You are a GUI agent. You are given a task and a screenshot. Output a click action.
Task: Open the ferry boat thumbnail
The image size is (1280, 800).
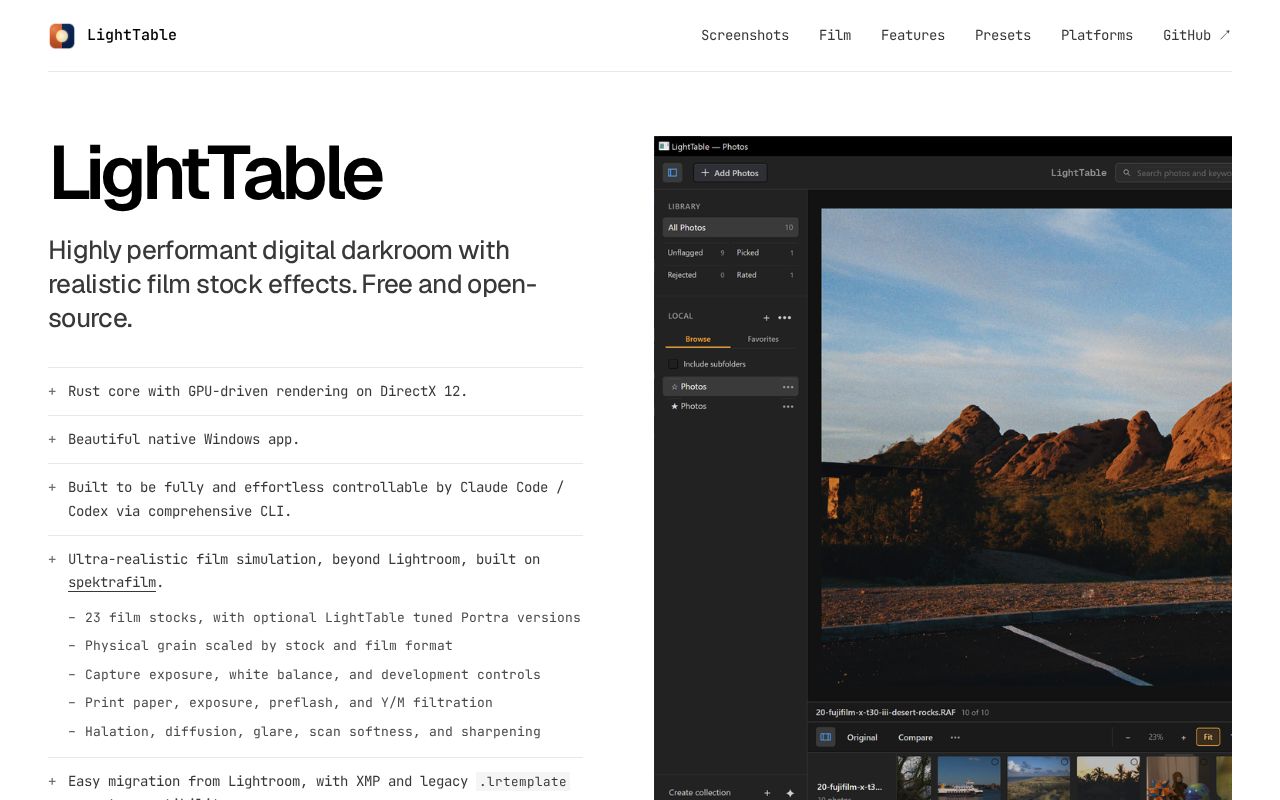pos(969,778)
